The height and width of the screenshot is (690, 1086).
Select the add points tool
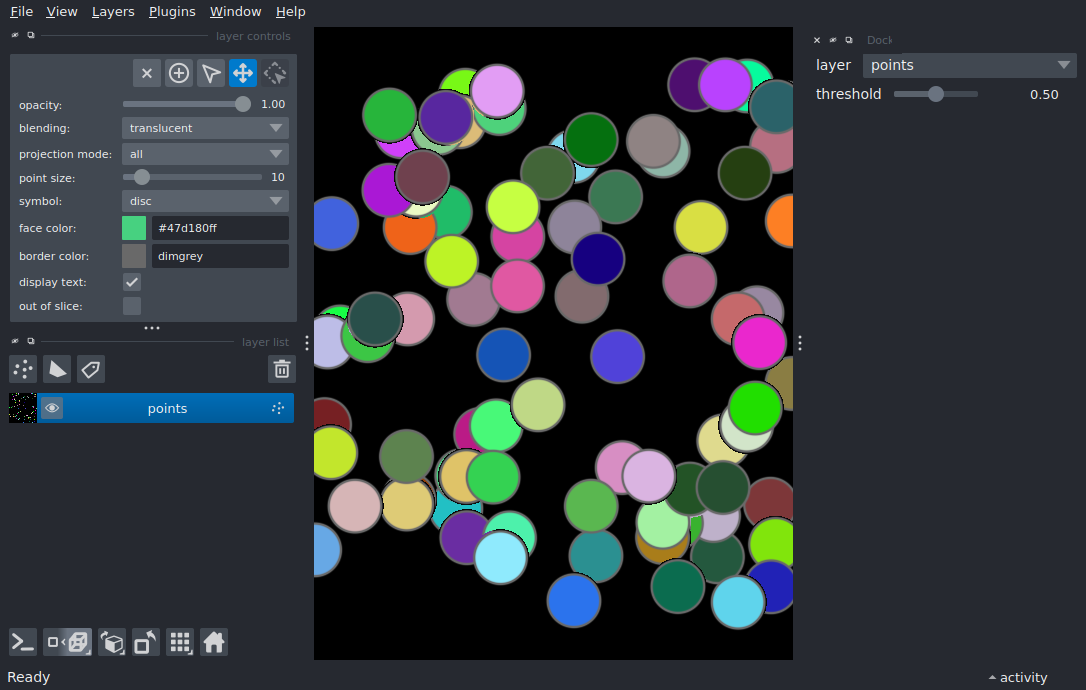click(x=179, y=73)
